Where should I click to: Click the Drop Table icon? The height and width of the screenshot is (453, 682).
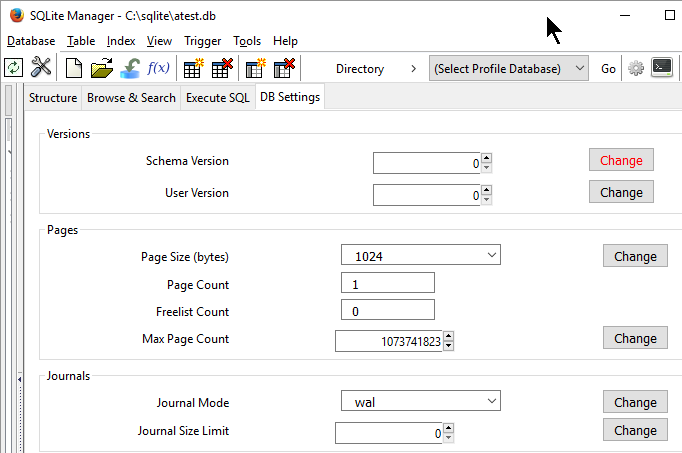point(222,68)
